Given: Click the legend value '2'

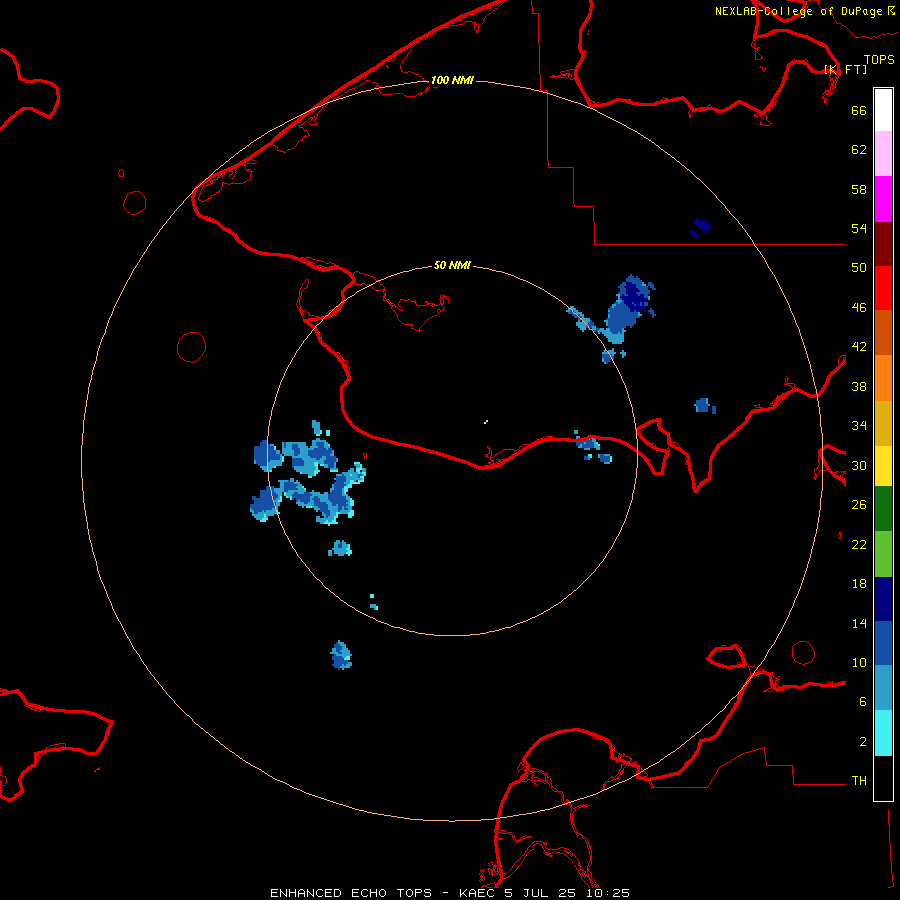Looking at the screenshot, I should (x=863, y=742).
